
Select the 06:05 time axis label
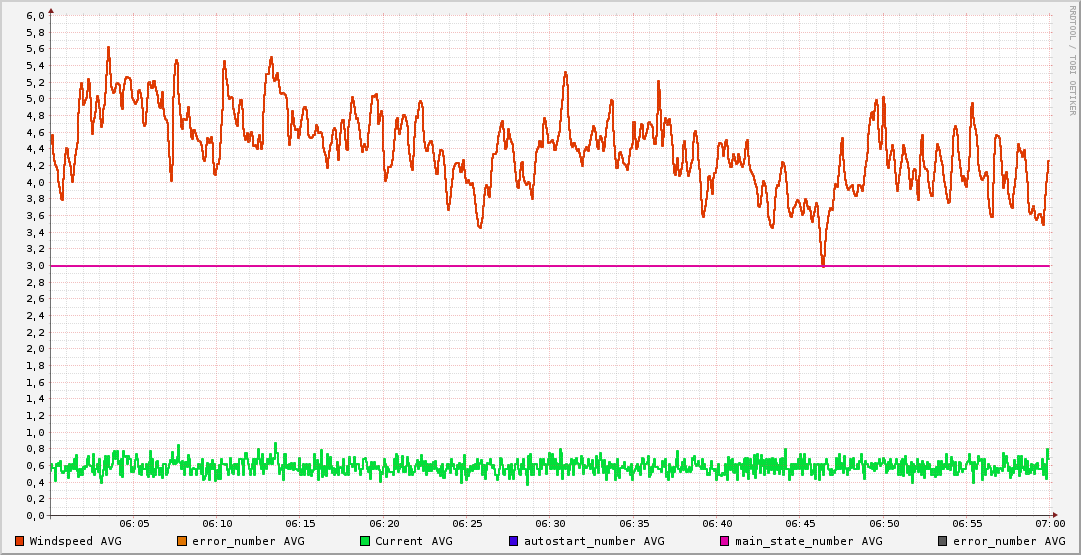[x=134, y=524]
